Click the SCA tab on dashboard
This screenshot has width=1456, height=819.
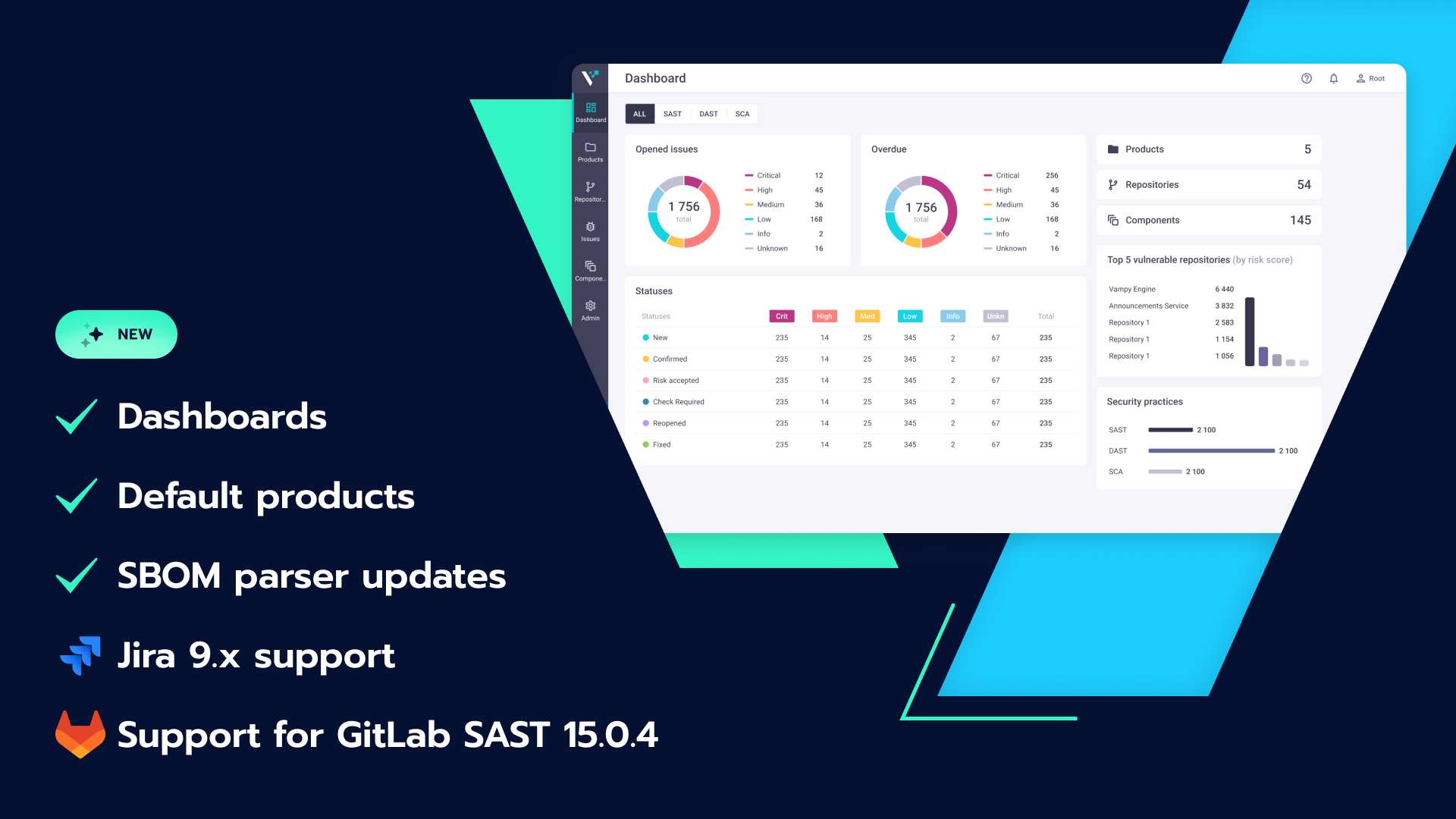[x=742, y=113]
